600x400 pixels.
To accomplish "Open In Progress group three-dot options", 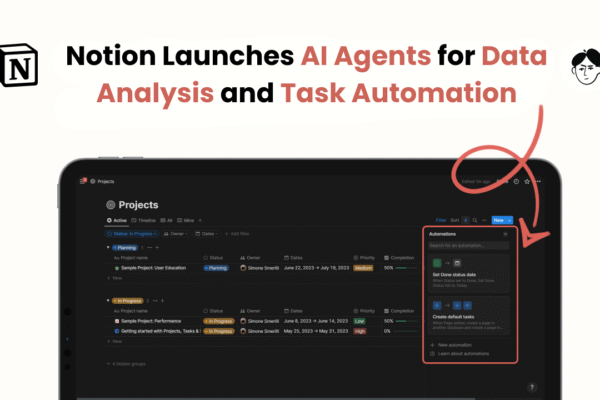I will coord(155,301).
